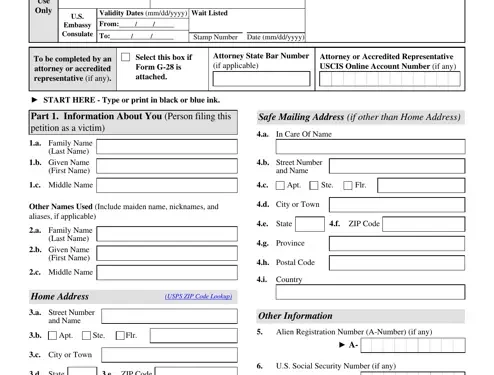Click the 4.f. ZIP Code field

[x=424, y=224]
